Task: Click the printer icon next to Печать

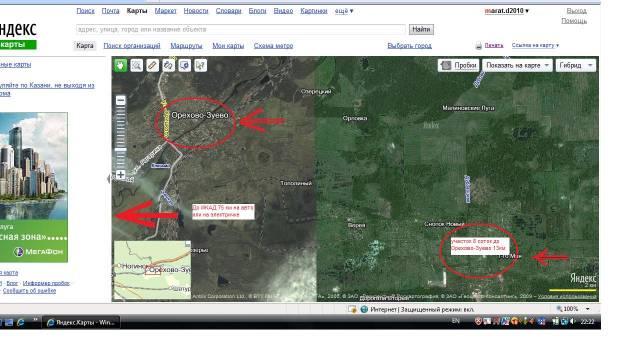Action: point(478,46)
